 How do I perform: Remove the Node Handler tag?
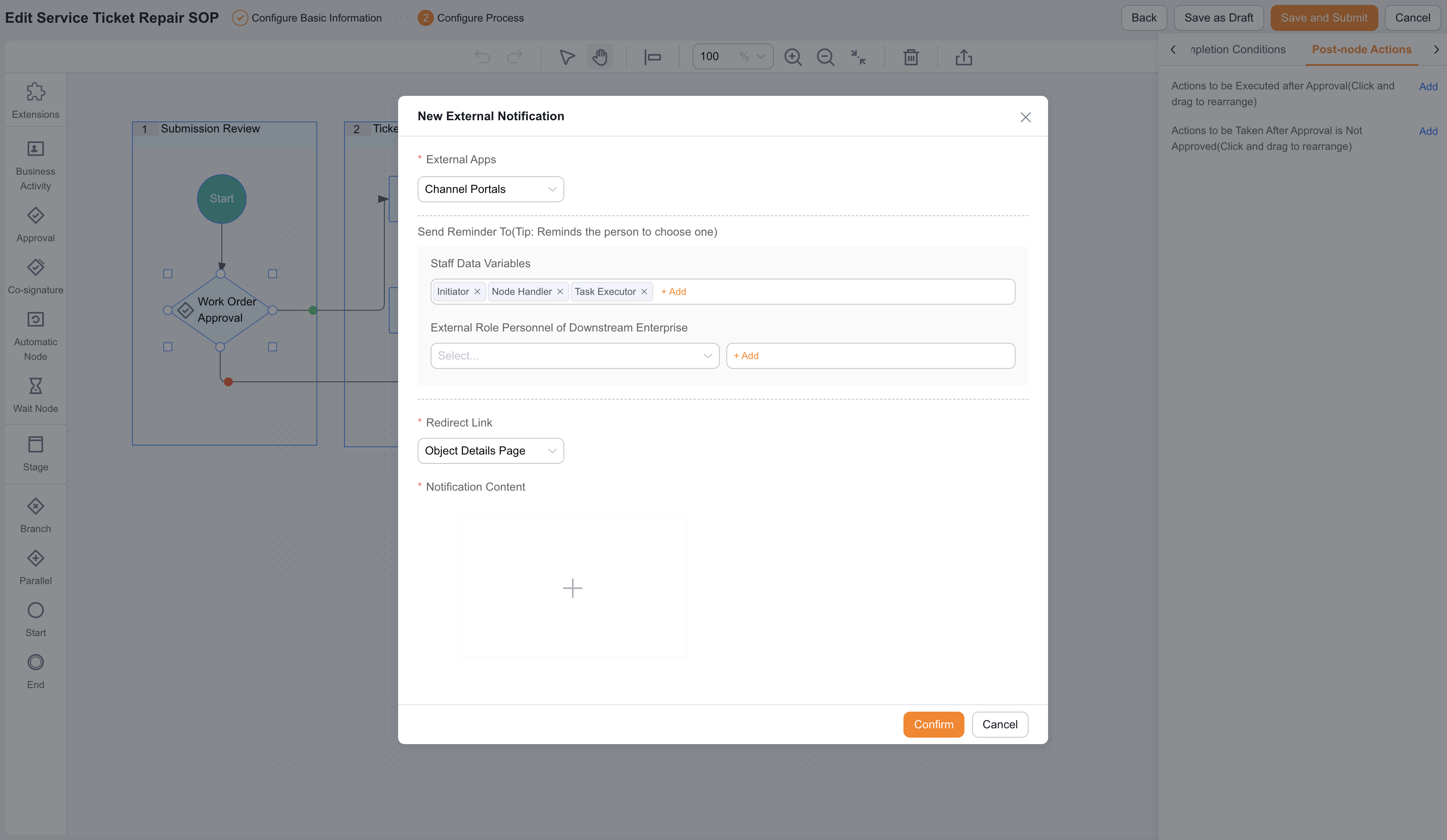click(x=560, y=292)
